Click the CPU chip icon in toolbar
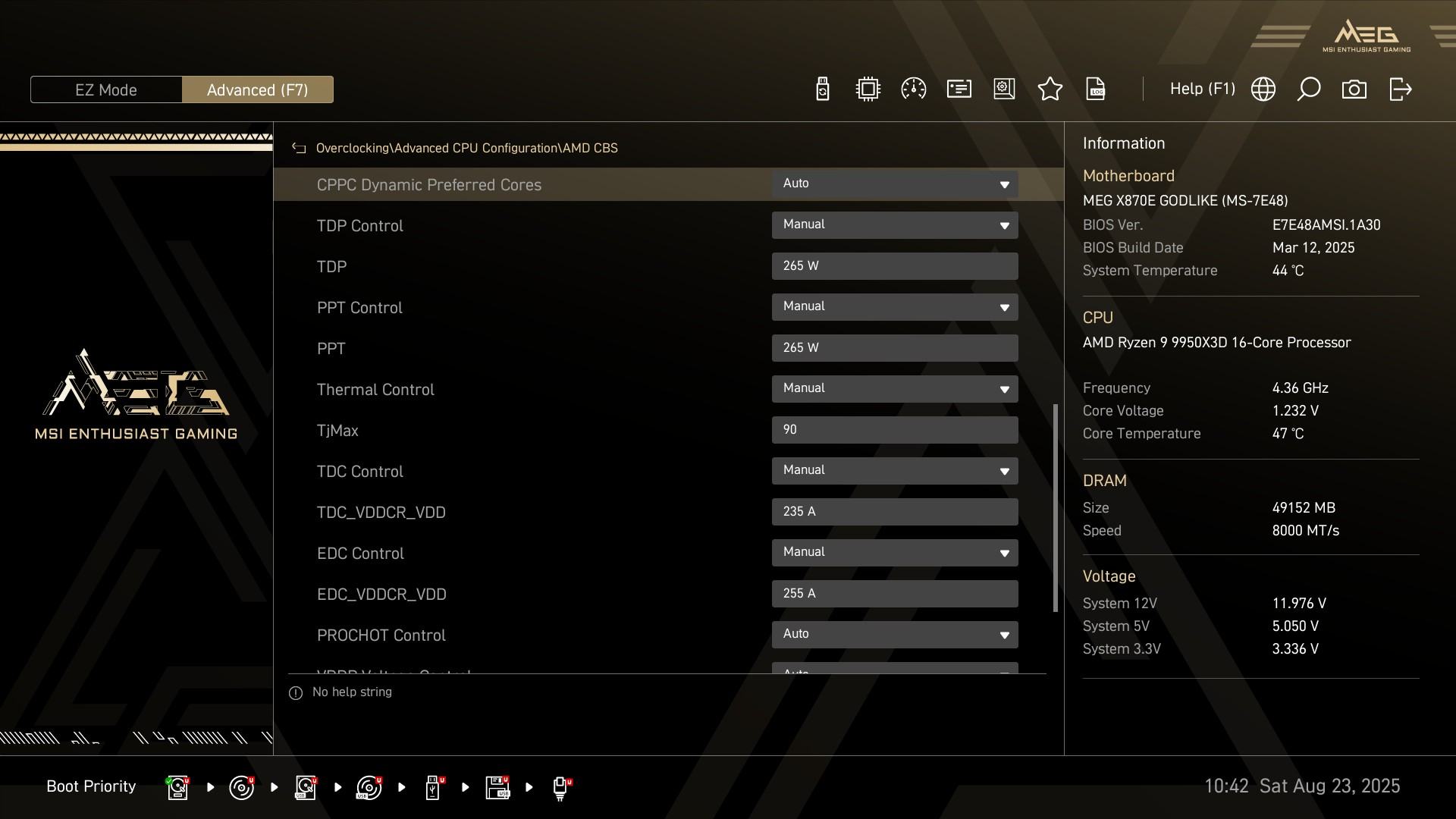 pos(868,89)
